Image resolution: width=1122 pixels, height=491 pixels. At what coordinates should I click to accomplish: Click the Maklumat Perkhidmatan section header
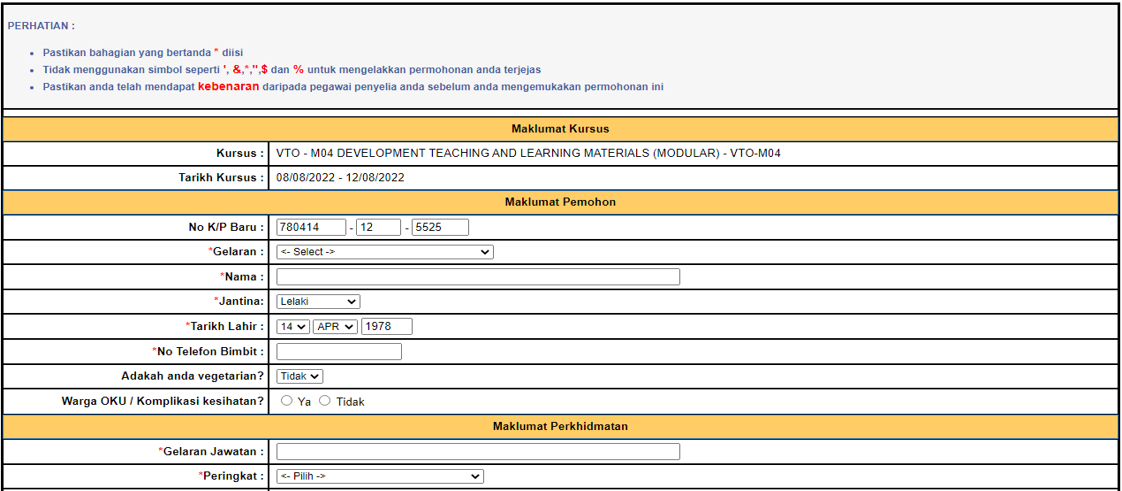click(x=560, y=426)
